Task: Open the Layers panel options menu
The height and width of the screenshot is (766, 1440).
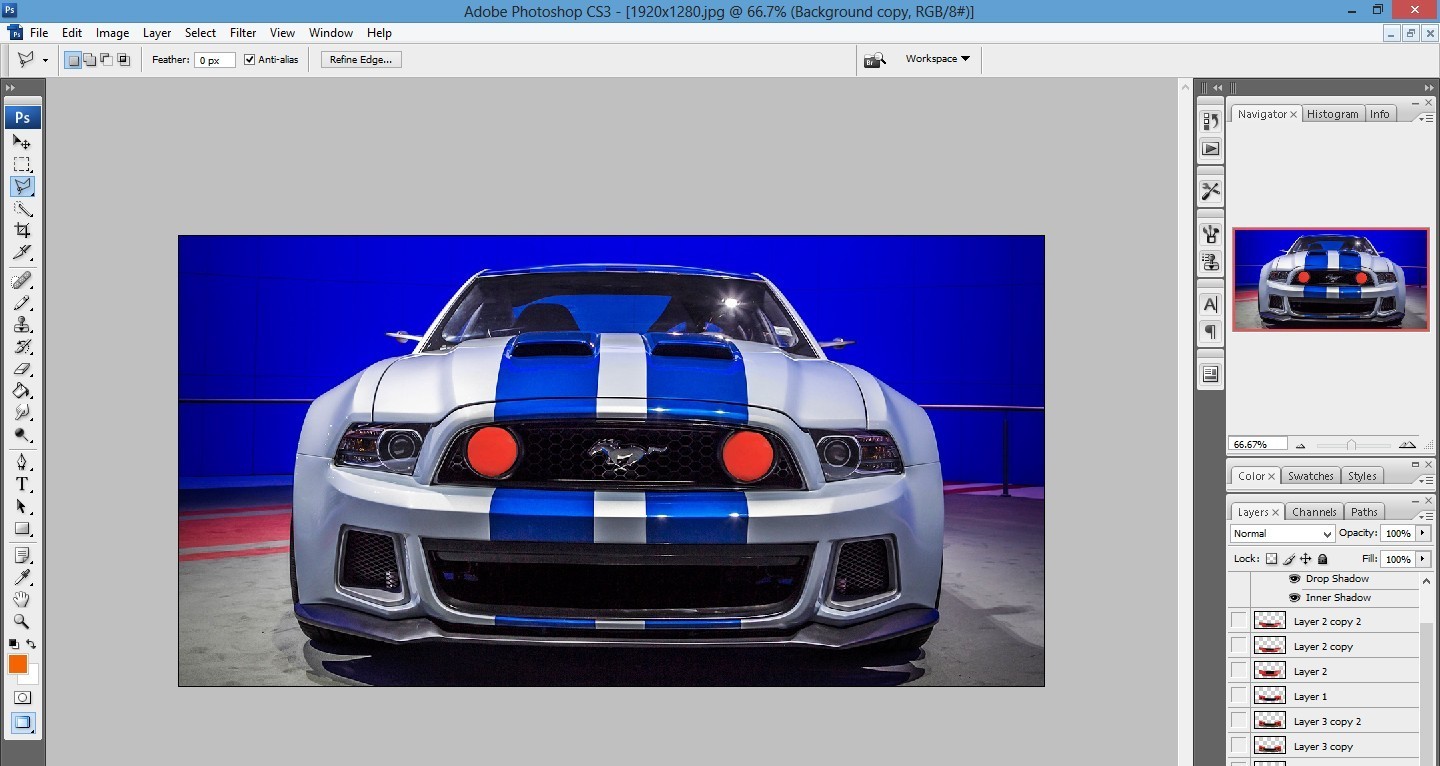Action: click(x=1425, y=515)
